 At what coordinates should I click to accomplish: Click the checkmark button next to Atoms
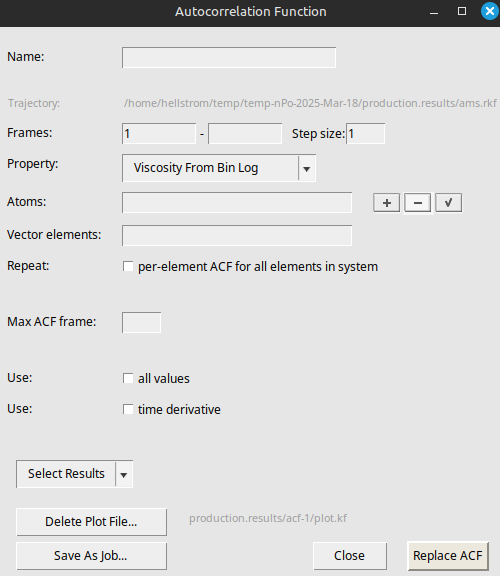tap(449, 203)
